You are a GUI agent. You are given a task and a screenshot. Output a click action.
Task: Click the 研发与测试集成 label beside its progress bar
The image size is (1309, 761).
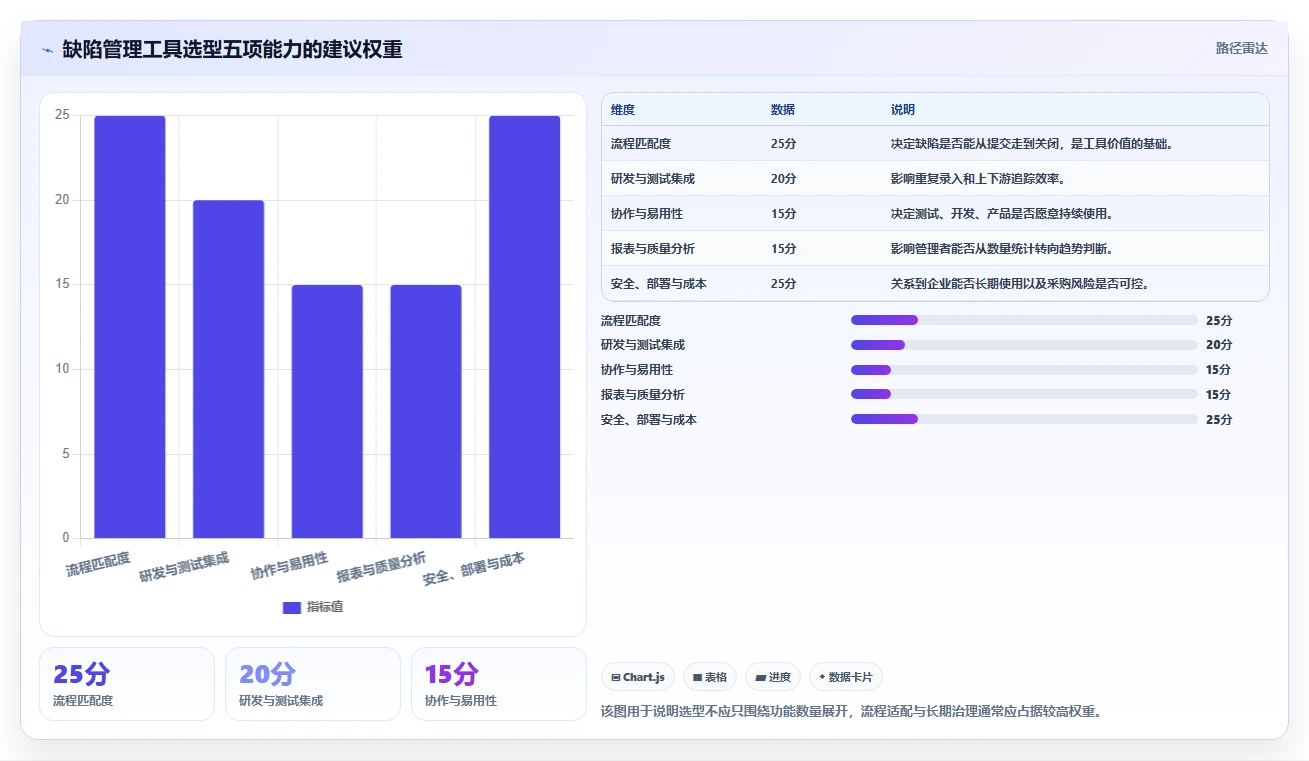643,345
